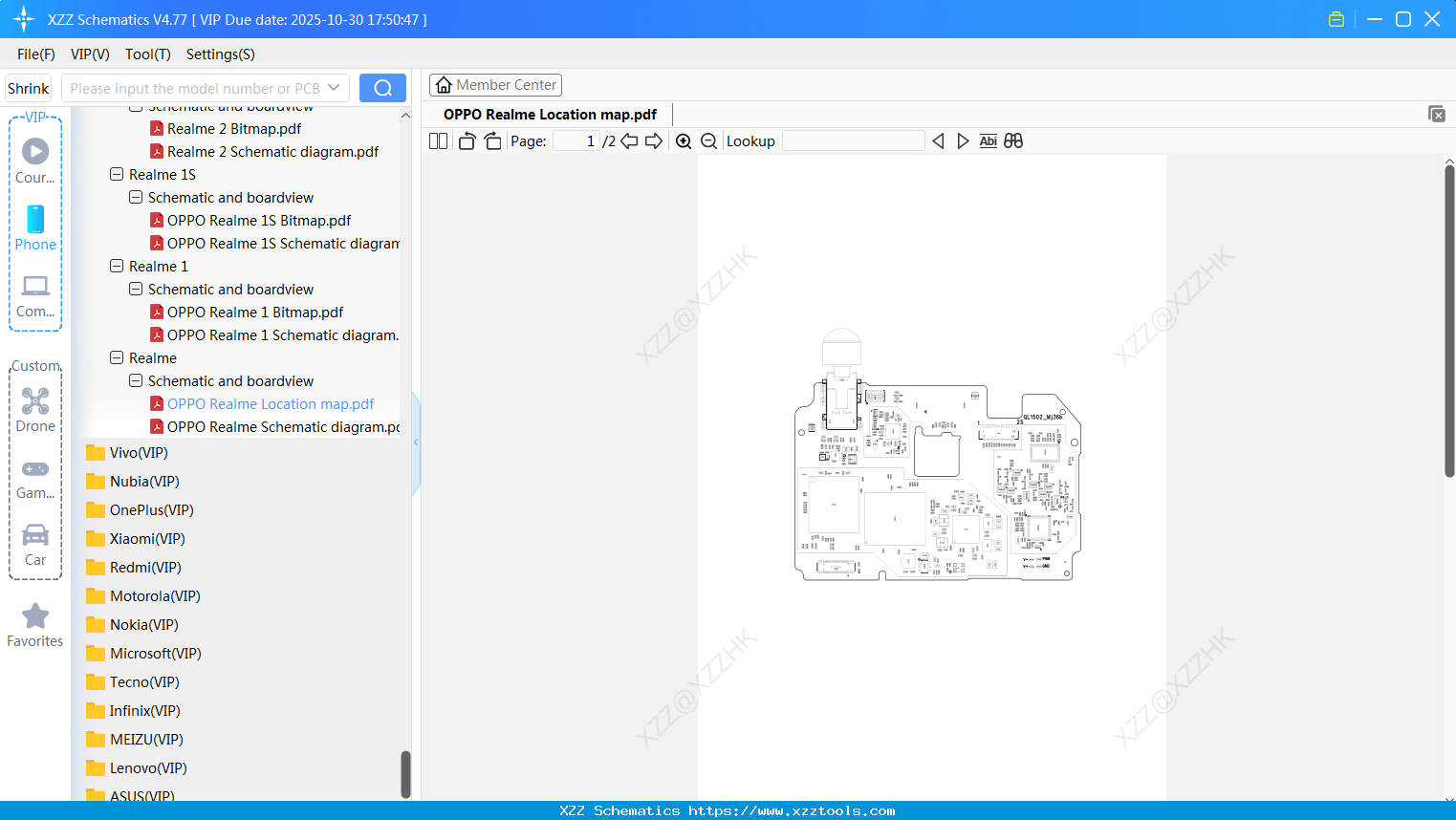
Task: Open OPPO Realme 1S Bitmap.pdf
Action: [250, 221]
